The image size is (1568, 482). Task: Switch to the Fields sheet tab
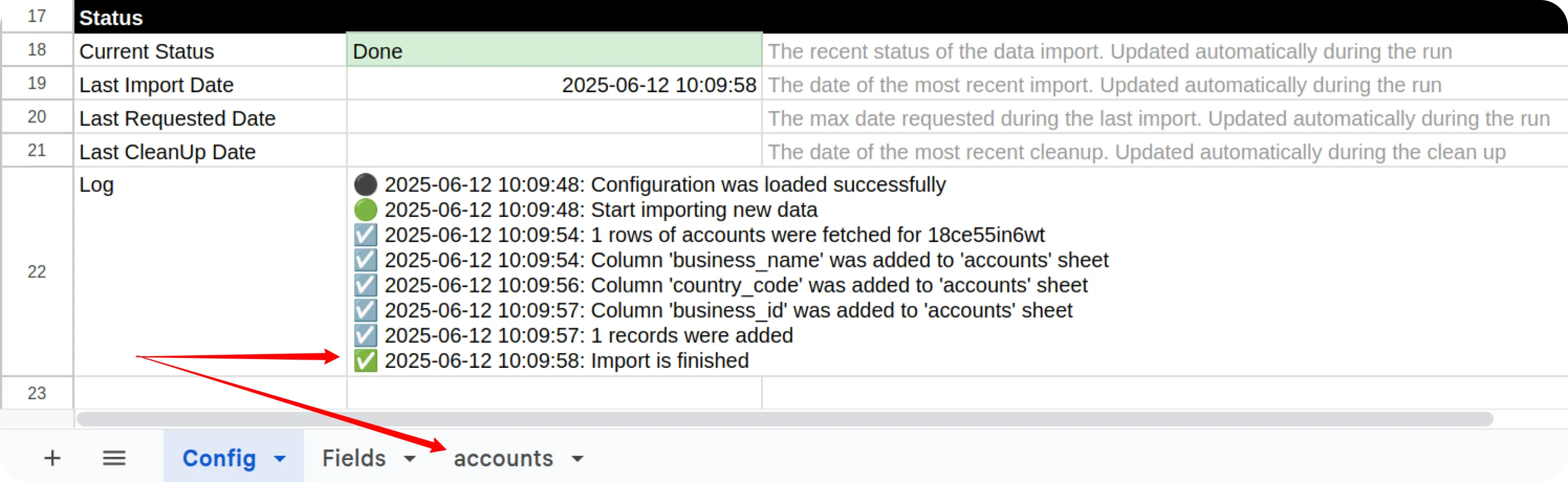[354, 458]
